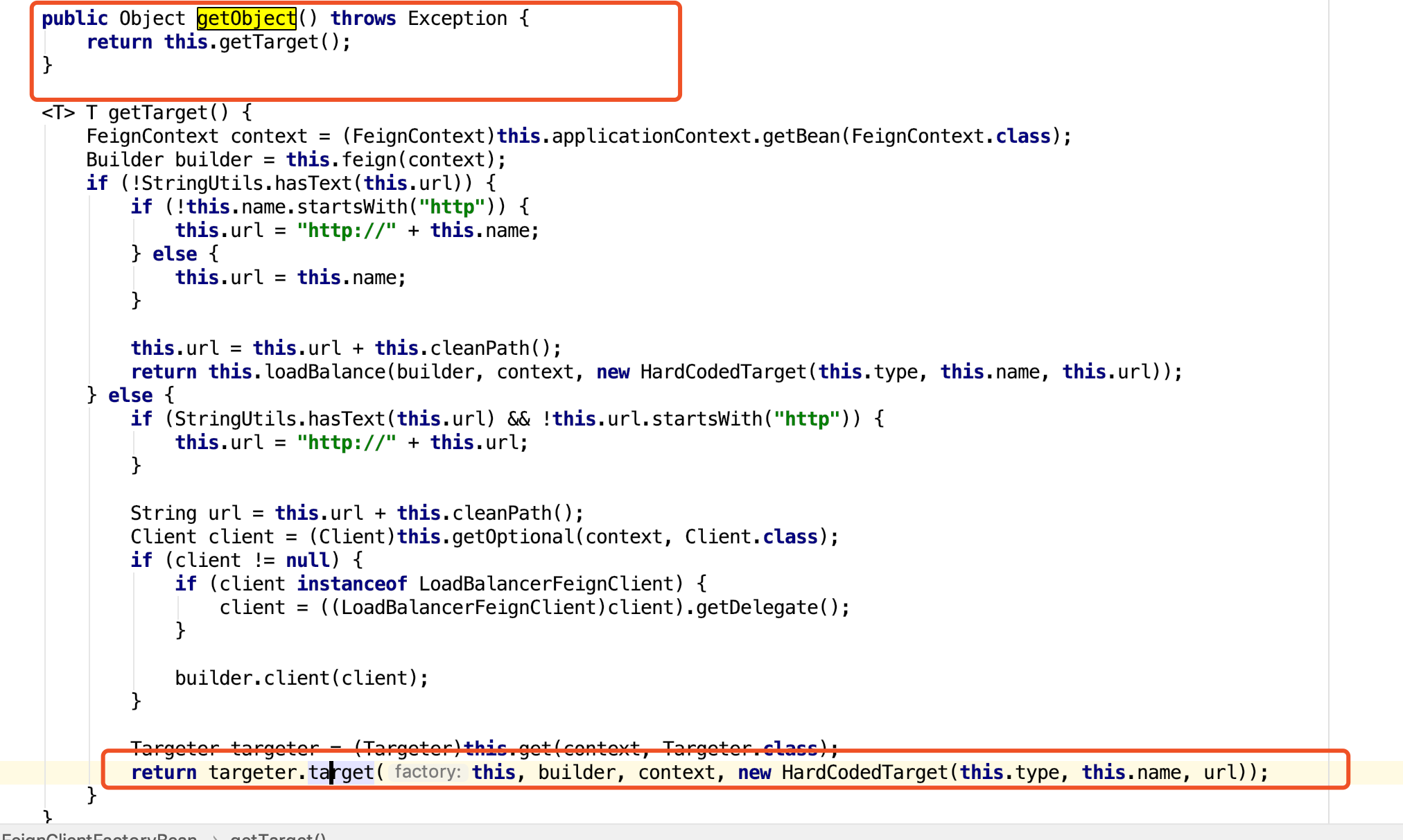Click builder.client(client) statement

[301, 678]
